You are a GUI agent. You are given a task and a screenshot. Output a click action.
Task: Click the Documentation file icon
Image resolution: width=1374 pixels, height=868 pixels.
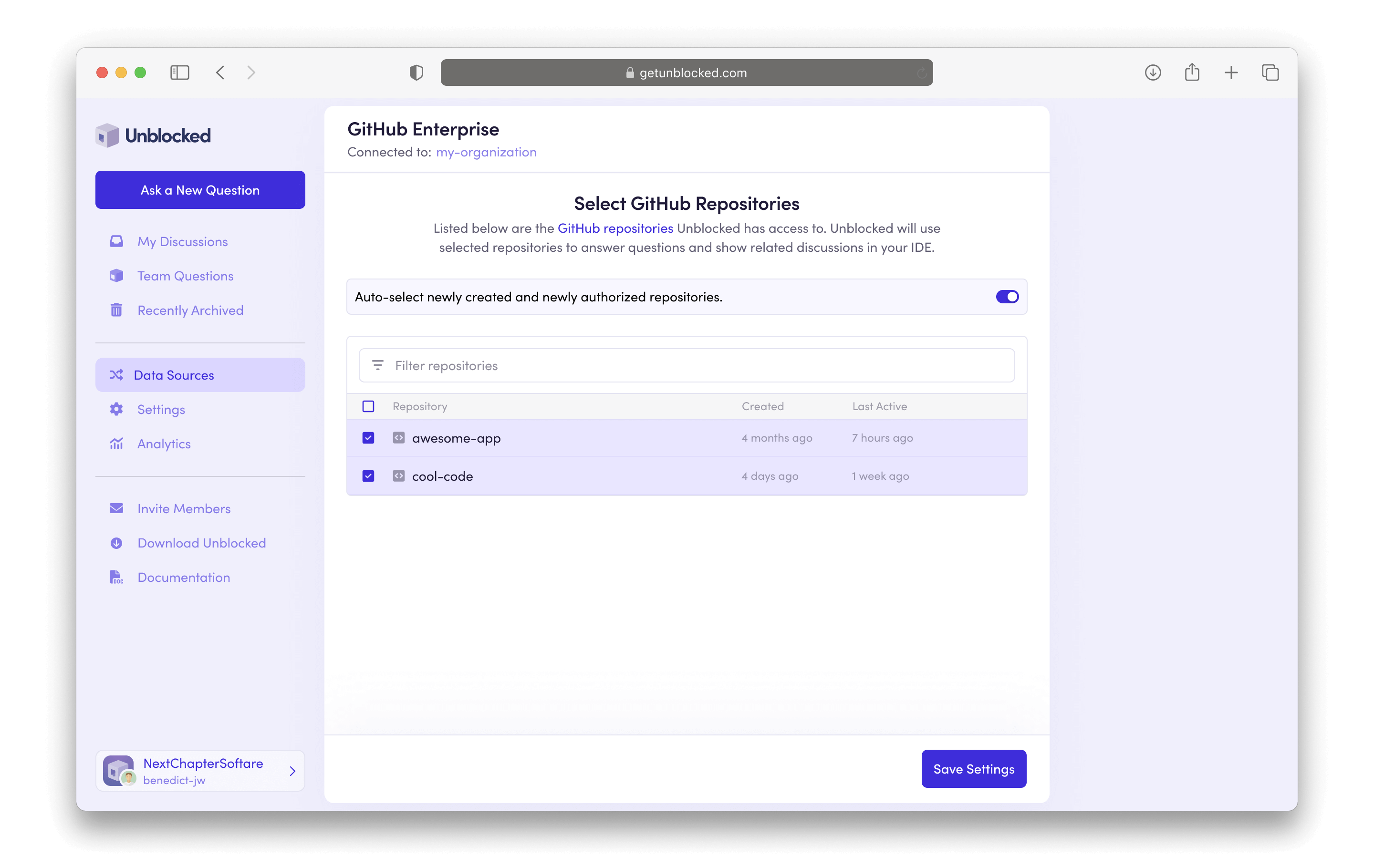point(116,577)
